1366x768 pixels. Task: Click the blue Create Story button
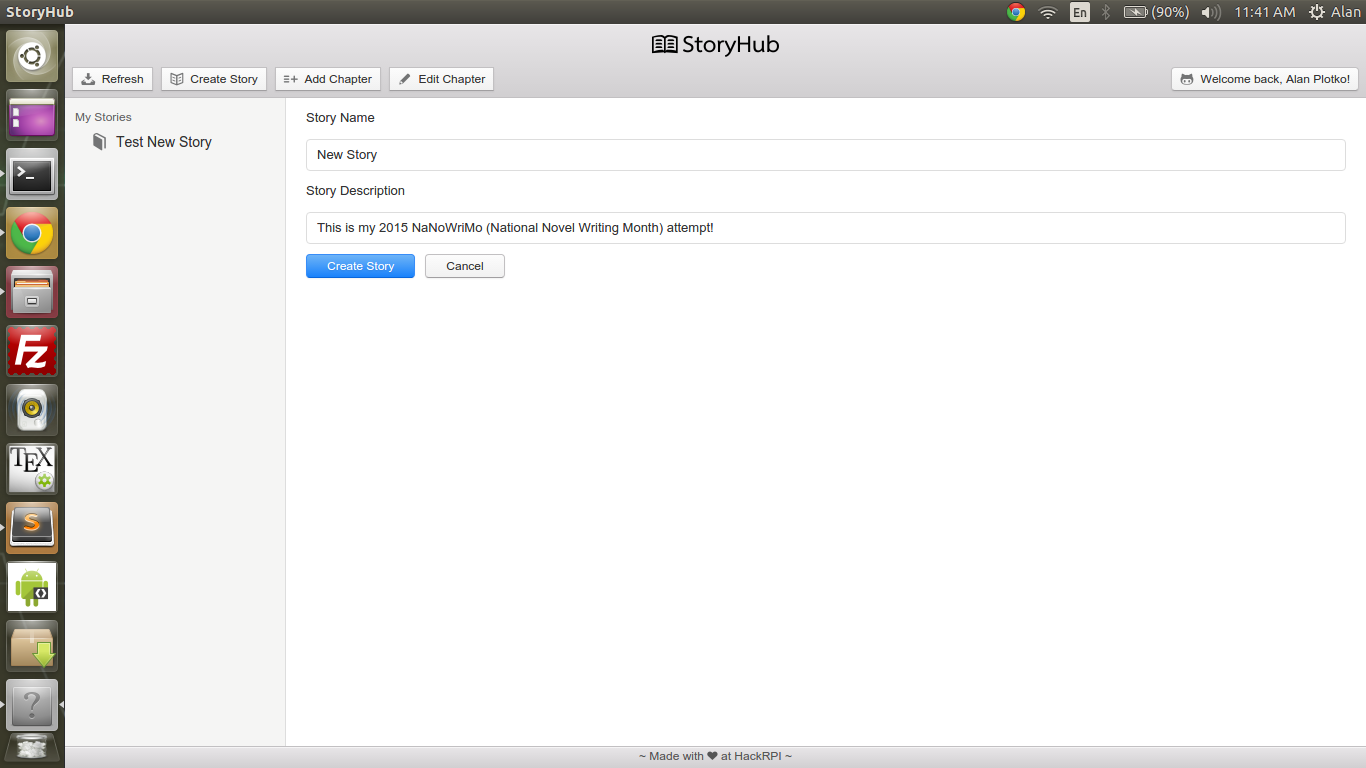360,266
